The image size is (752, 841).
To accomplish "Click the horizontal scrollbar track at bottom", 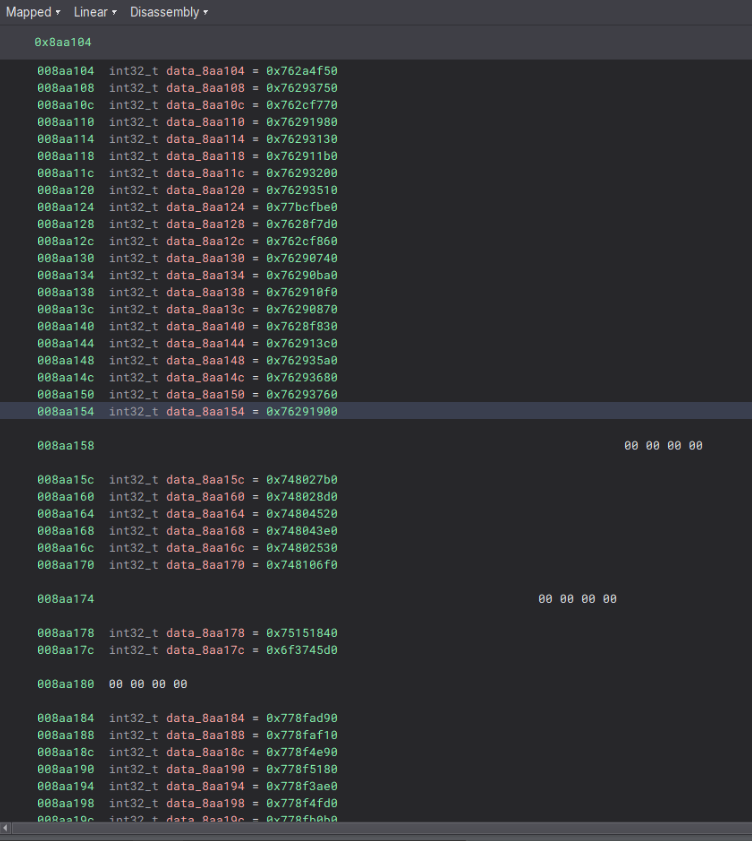I will [376, 828].
